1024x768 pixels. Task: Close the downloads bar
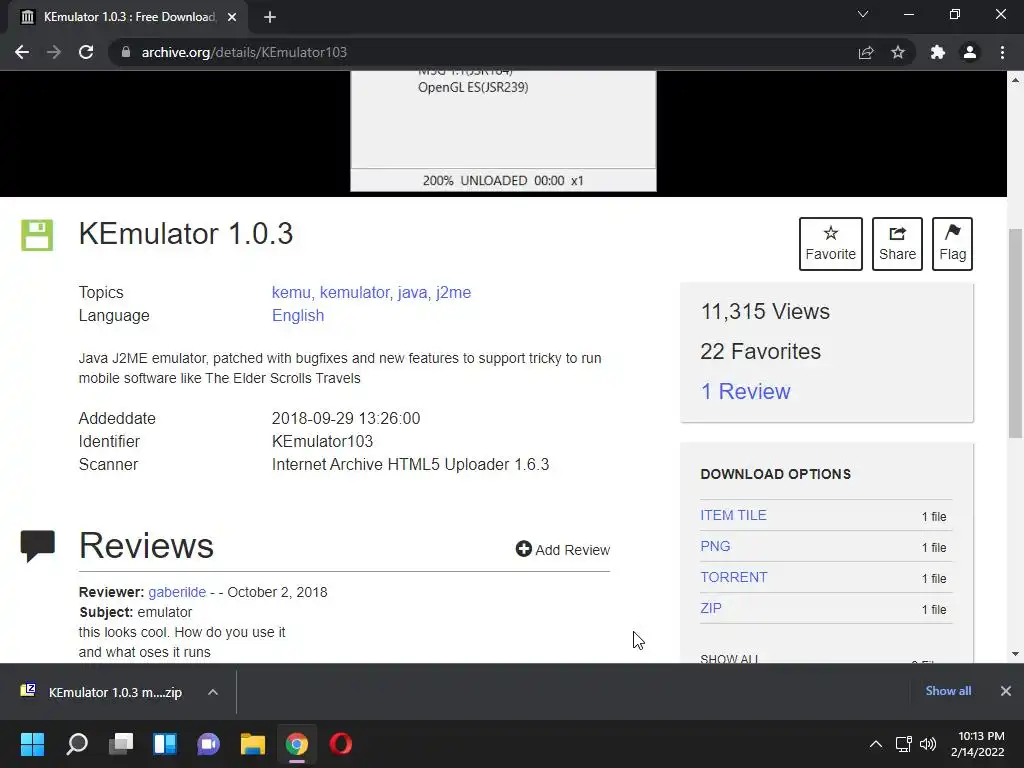1006,691
